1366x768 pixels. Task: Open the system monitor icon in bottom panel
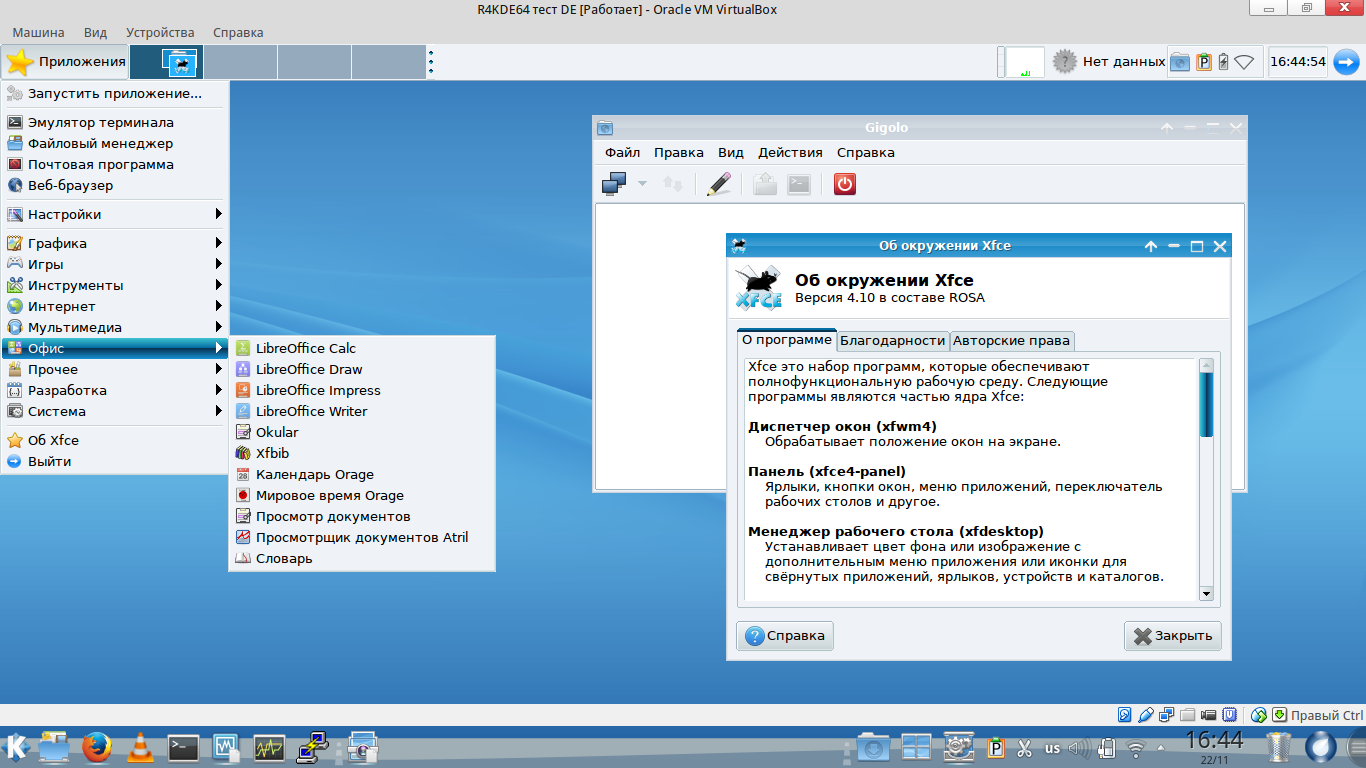click(270, 747)
